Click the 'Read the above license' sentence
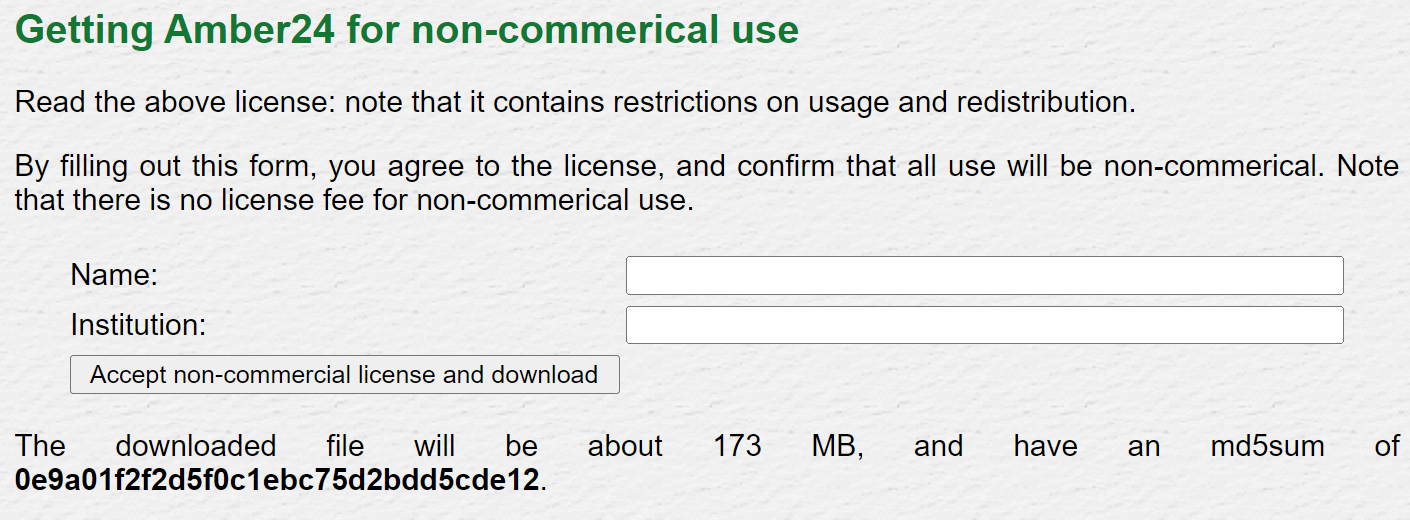 pyautogui.click(x=575, y=102)
